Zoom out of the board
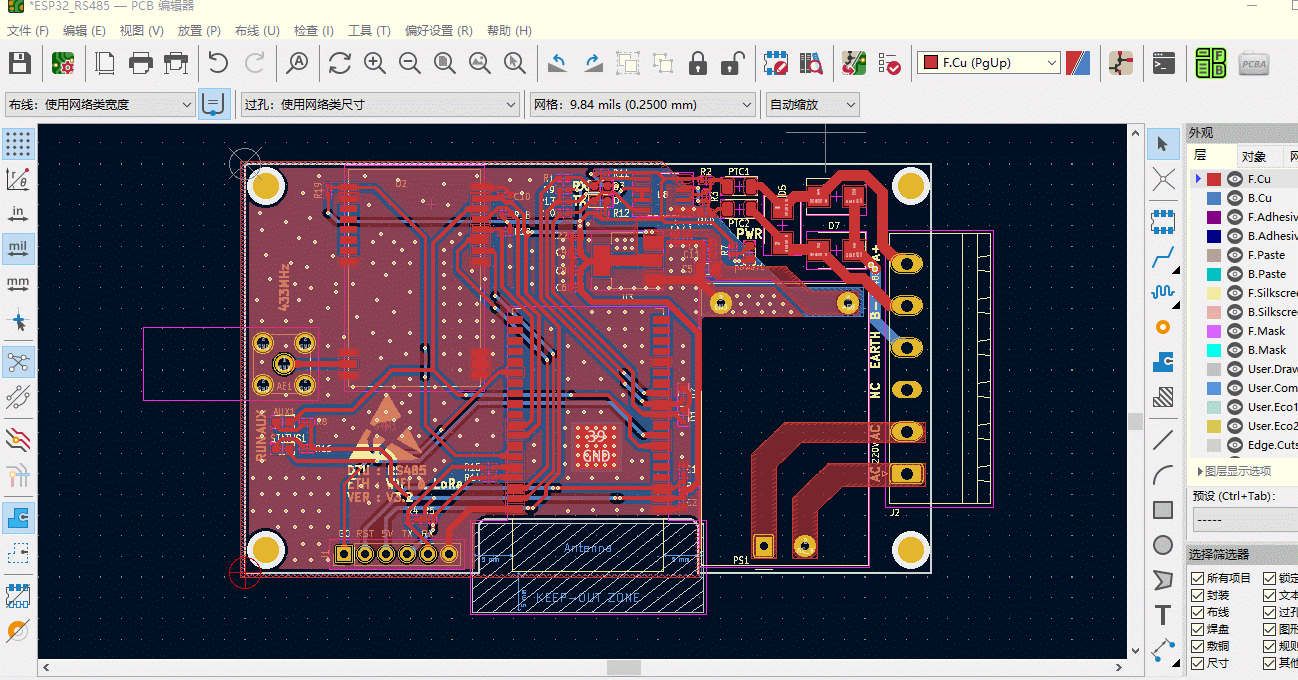1298x680 pixels. [x=410, y=64]
